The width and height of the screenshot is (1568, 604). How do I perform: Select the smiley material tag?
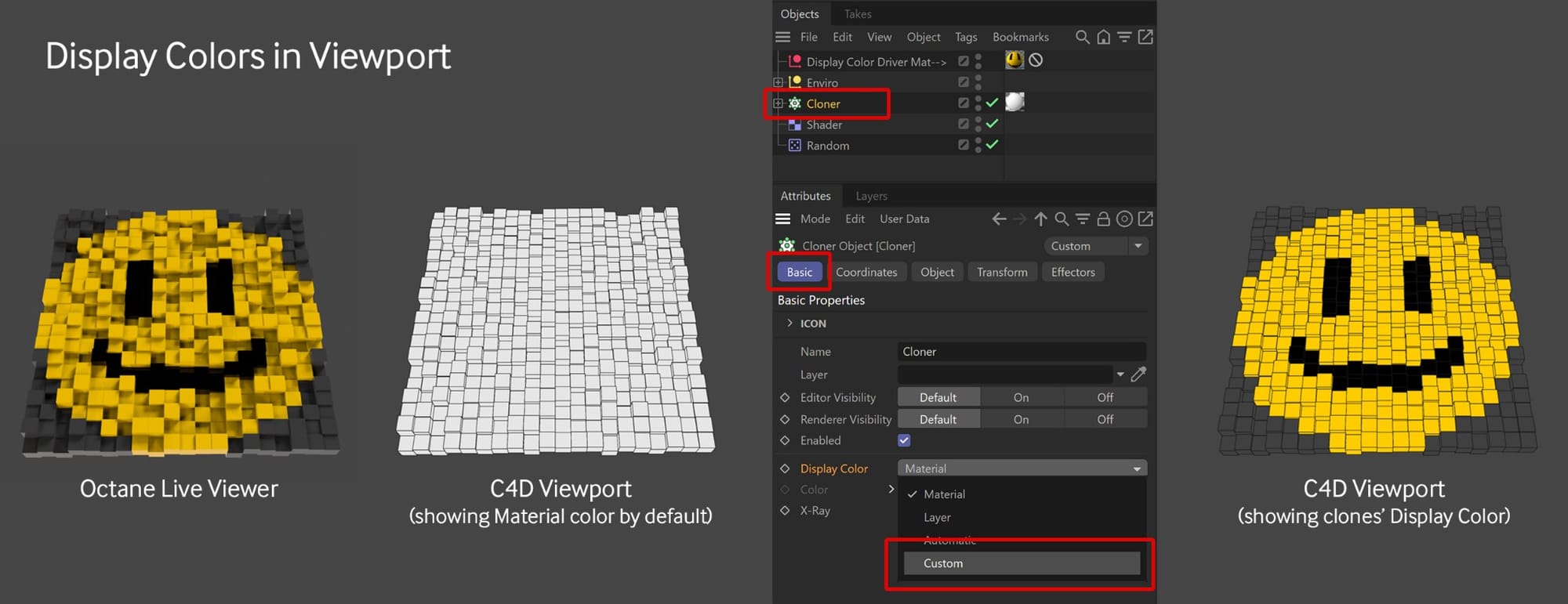tap(1014, 60)
